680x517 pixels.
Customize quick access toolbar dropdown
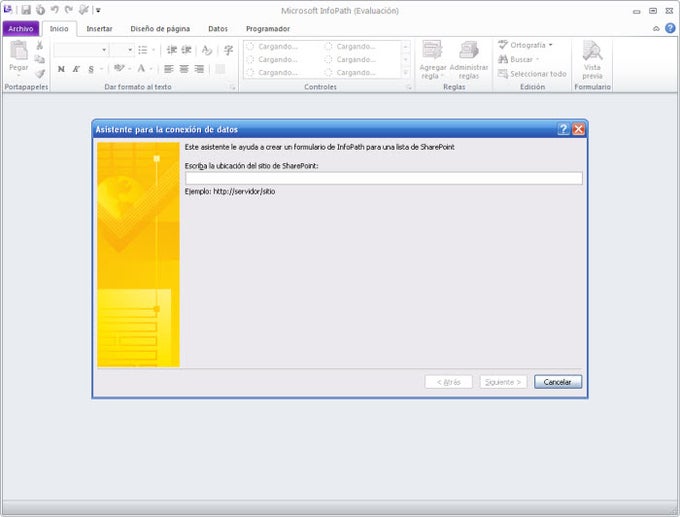click(x=98, y=10)
